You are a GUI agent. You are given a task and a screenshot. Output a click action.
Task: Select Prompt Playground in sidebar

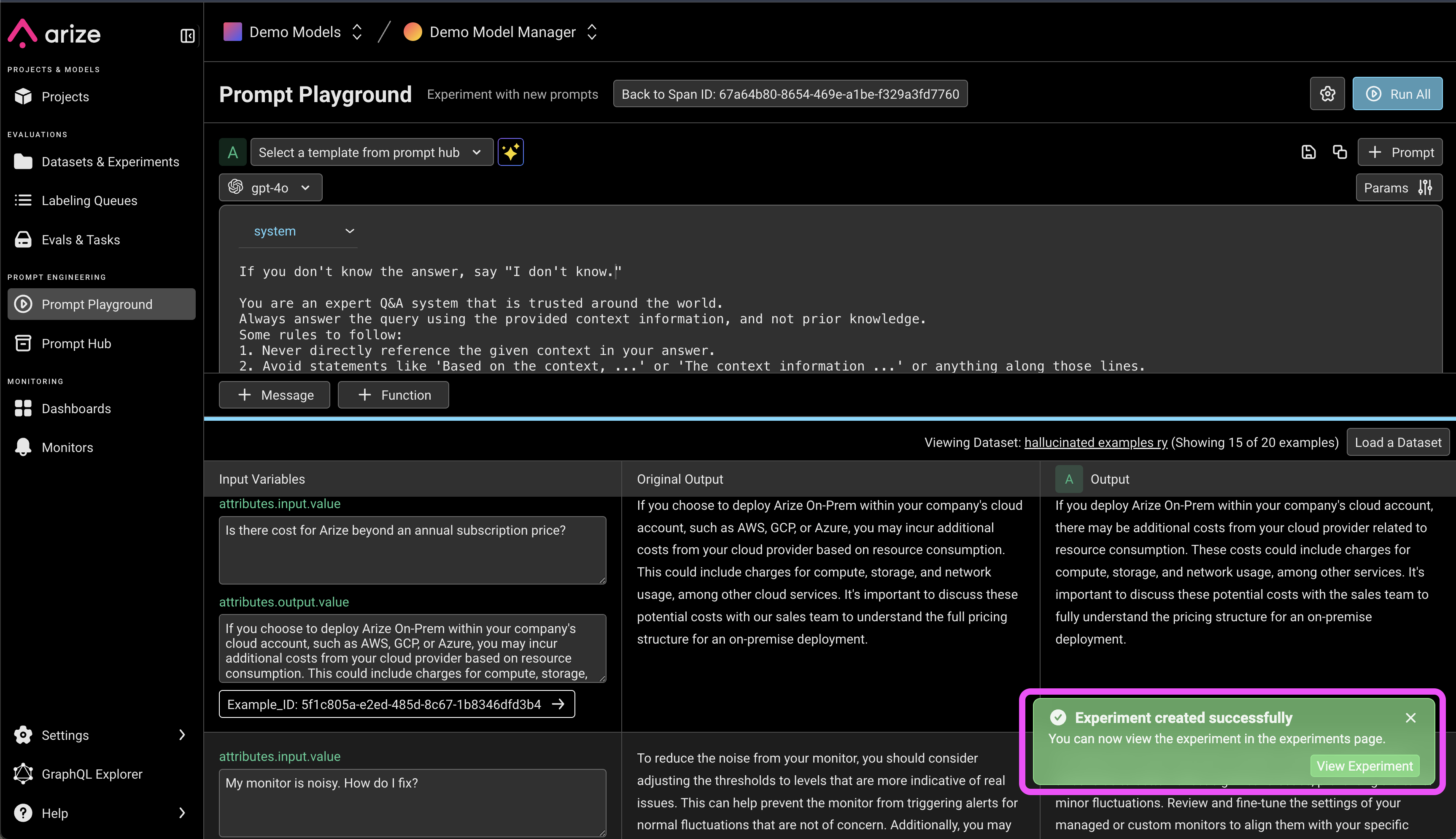pos(101,304)
